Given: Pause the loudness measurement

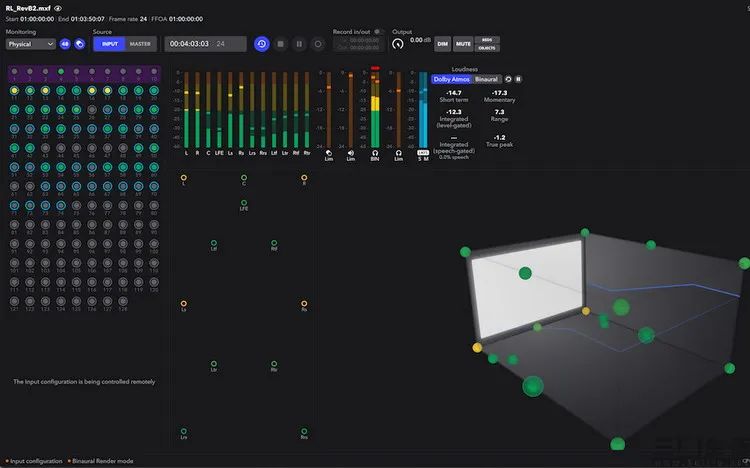Looking at the screenshot, I should [x=518, y=79].
